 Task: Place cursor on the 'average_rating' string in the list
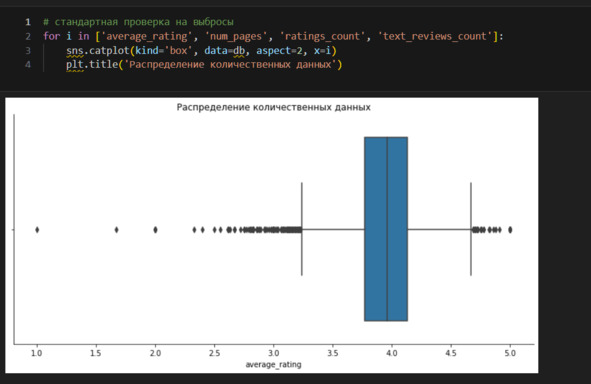click(147, 36)
